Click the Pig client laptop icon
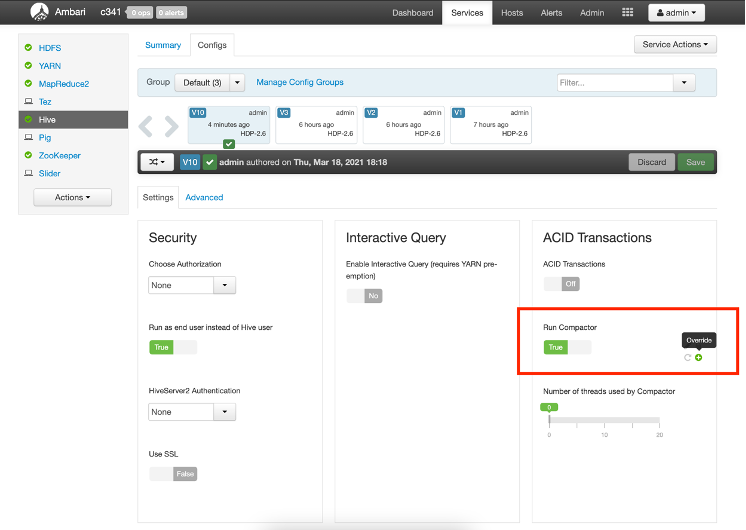The height and width of the screenshot is (530, 746). (x=29, y=137)
